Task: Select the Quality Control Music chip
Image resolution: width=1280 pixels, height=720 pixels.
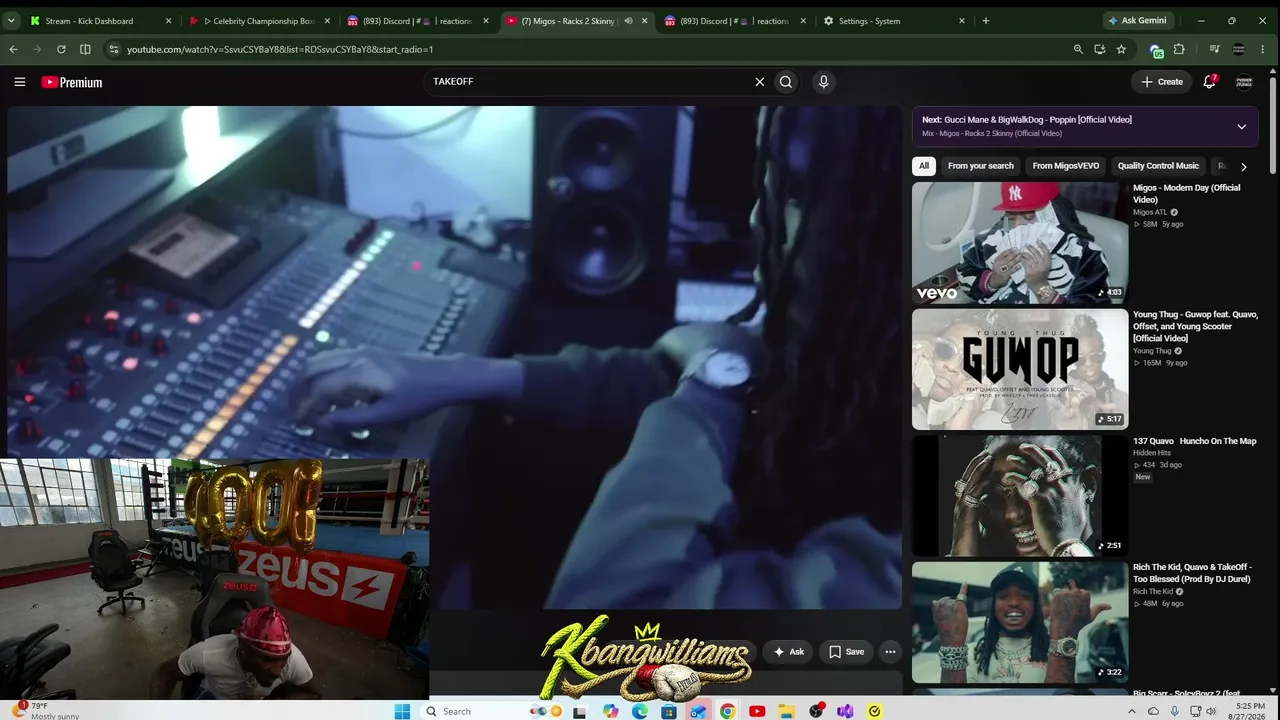Action: tap(1158, 166)
